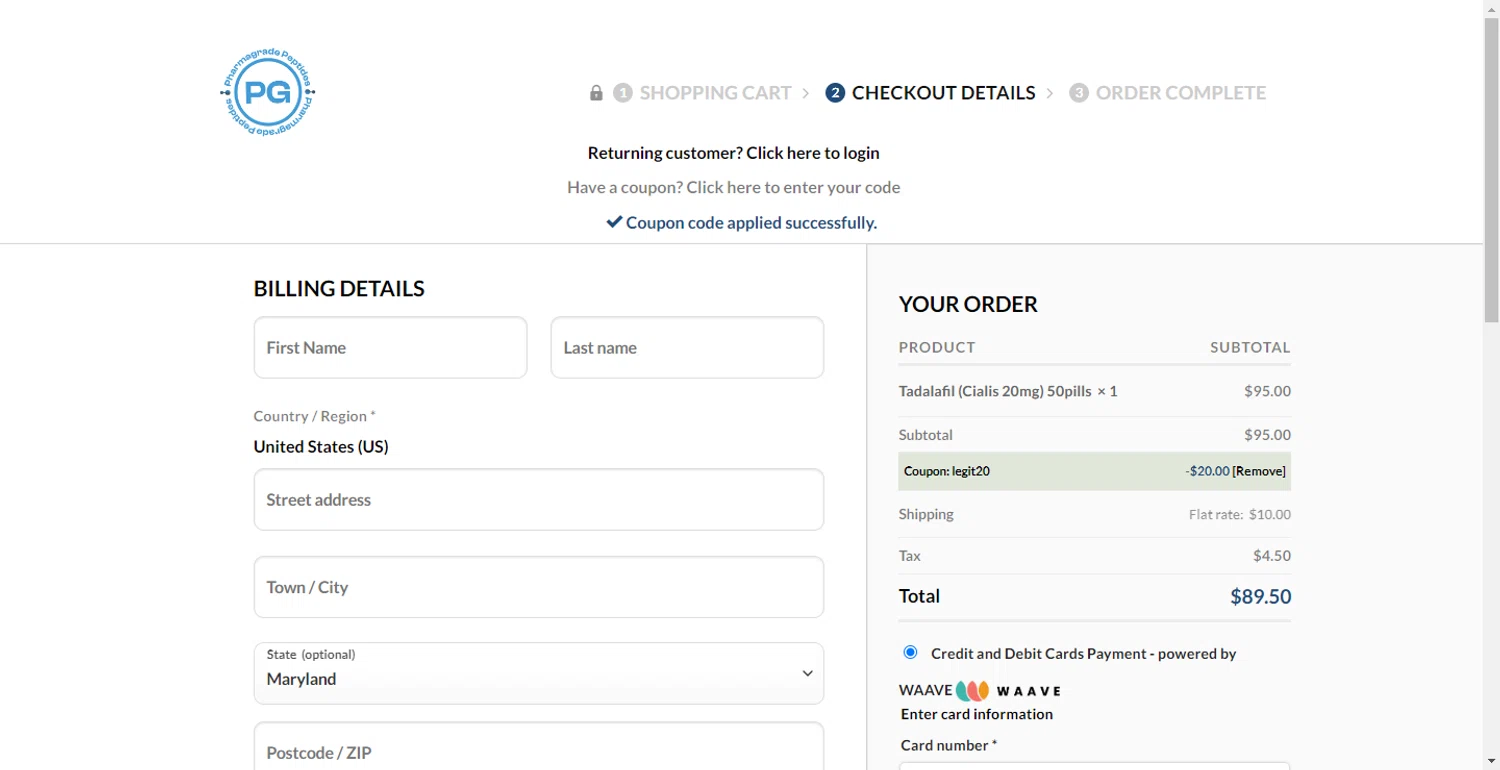
Task: Click the 'Country / Region *' label
Action: 315,416
